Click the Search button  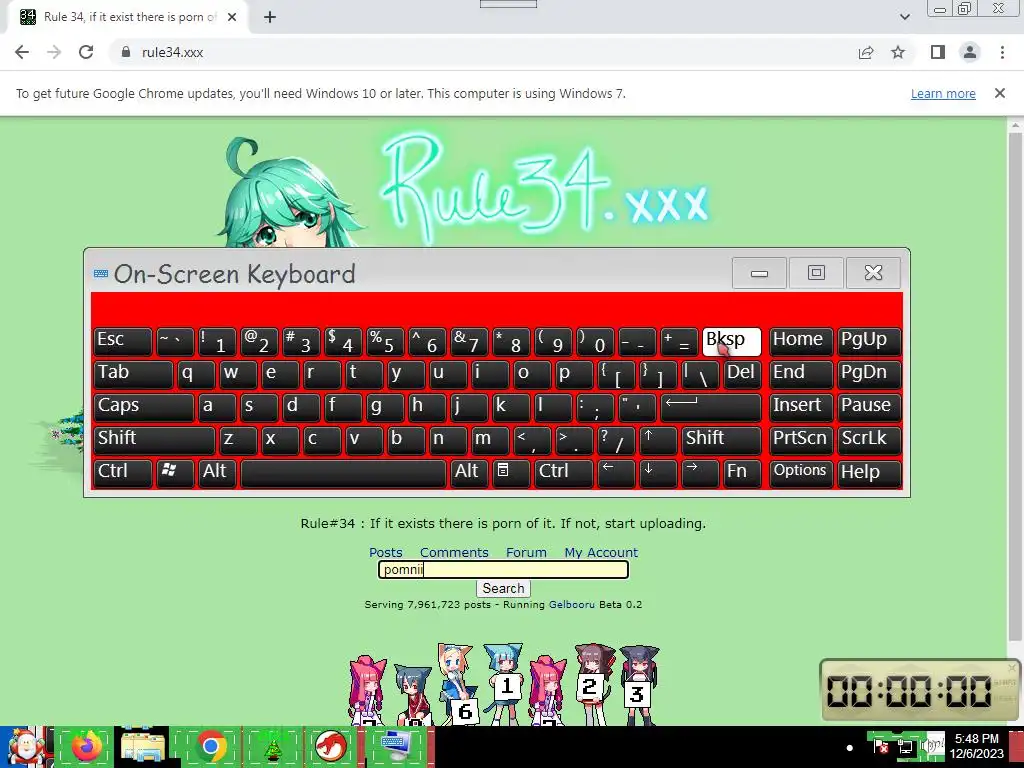click(503, 588)
